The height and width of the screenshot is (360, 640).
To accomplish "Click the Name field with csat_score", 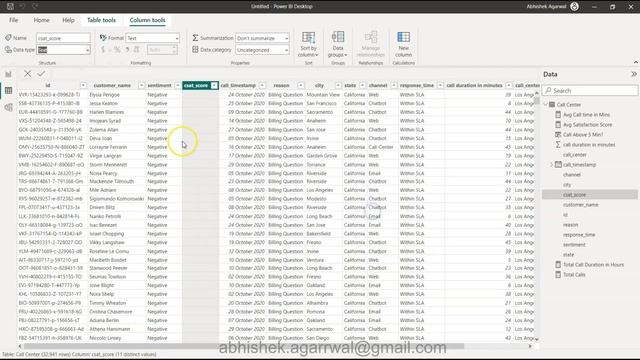I will click(63, 38).
